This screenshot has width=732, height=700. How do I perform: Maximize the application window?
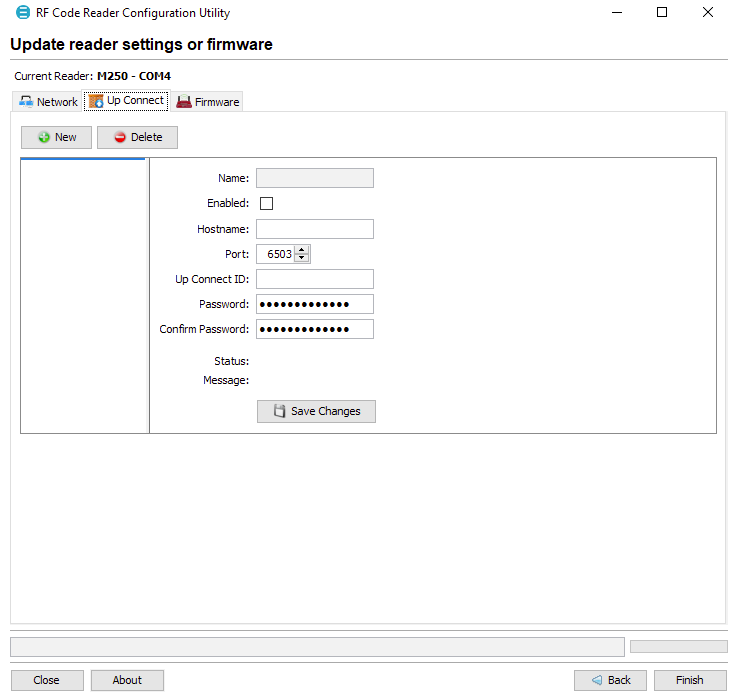(661, 13)
